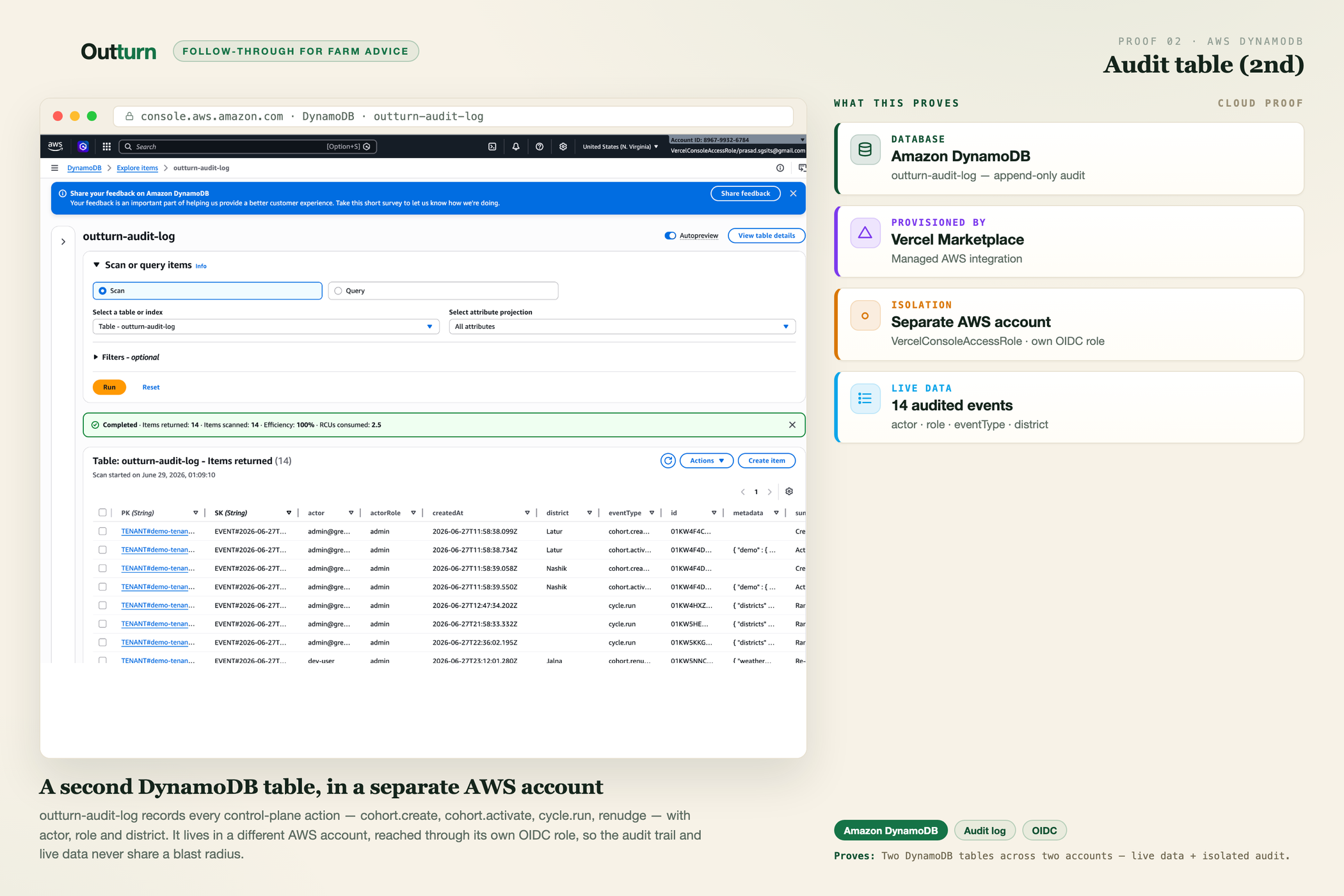Check row with createdAt 11:58:38.099Z
The image size is (1344, 896).
point(102,531)
